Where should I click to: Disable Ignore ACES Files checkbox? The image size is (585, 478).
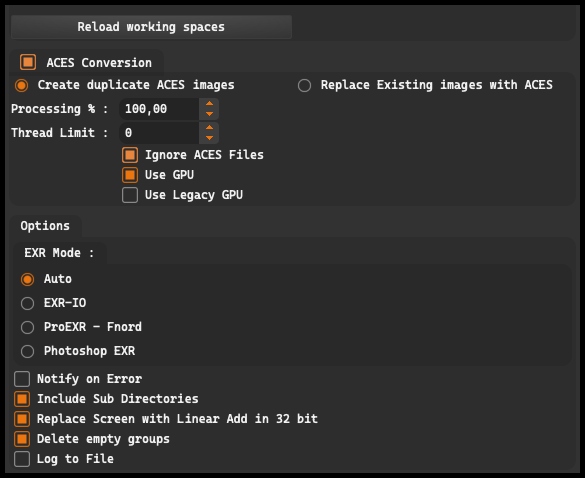130,155
